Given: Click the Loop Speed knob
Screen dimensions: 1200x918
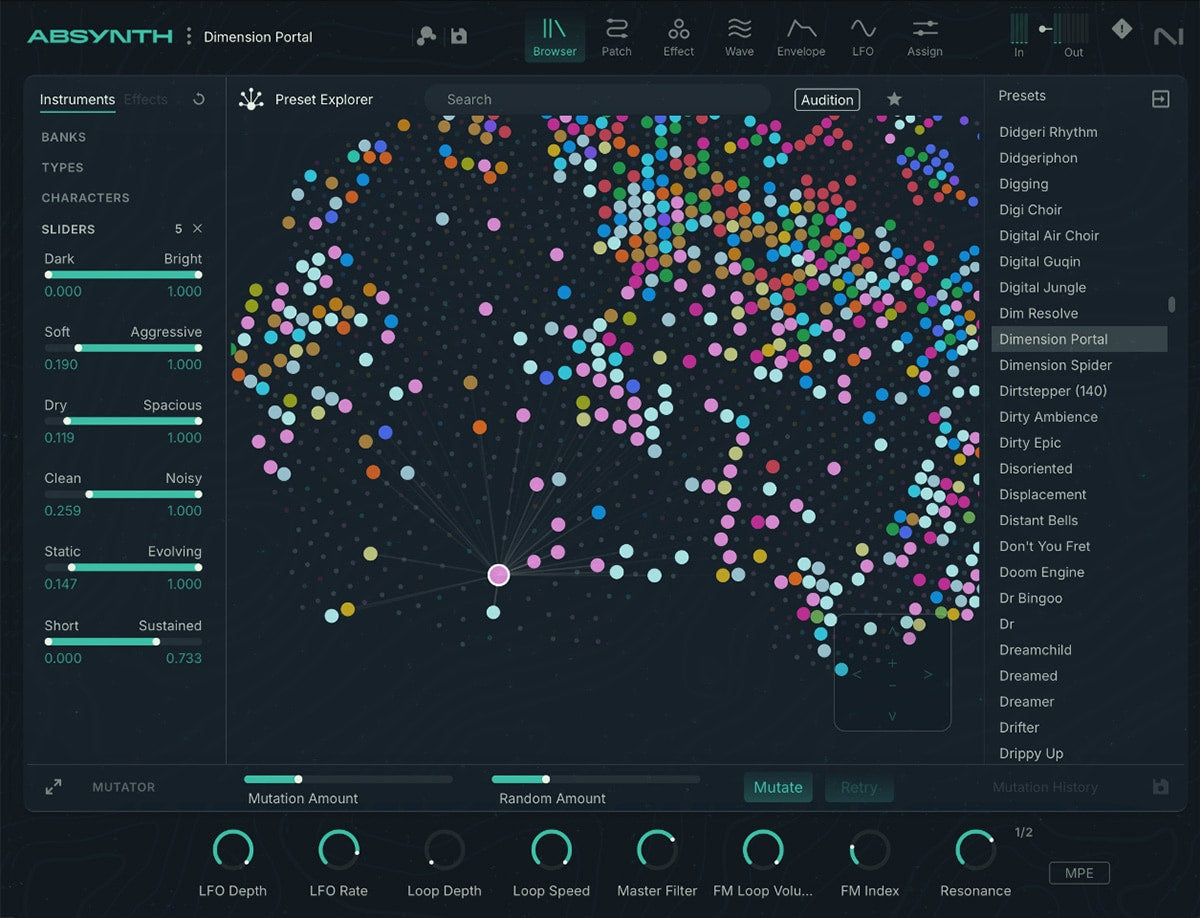Looking at the screenshot, I should coord(551,850).
